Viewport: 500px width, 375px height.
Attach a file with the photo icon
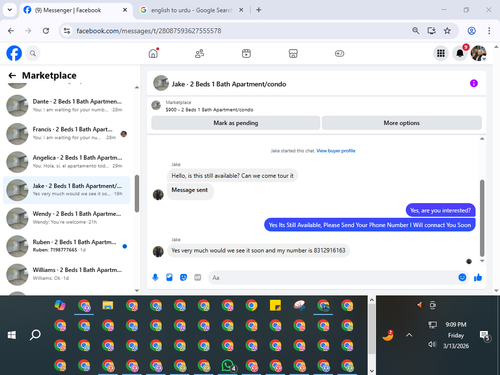coord(169,277)
